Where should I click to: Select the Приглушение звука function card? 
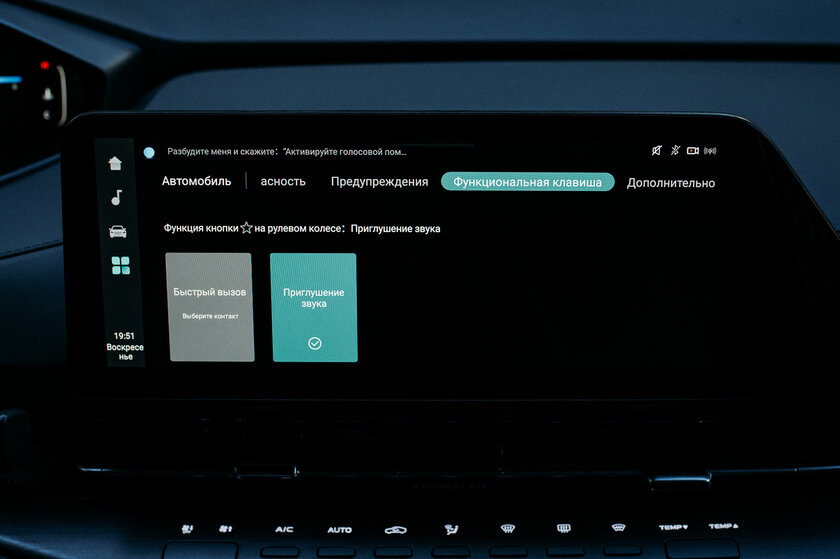coord(314,307)
